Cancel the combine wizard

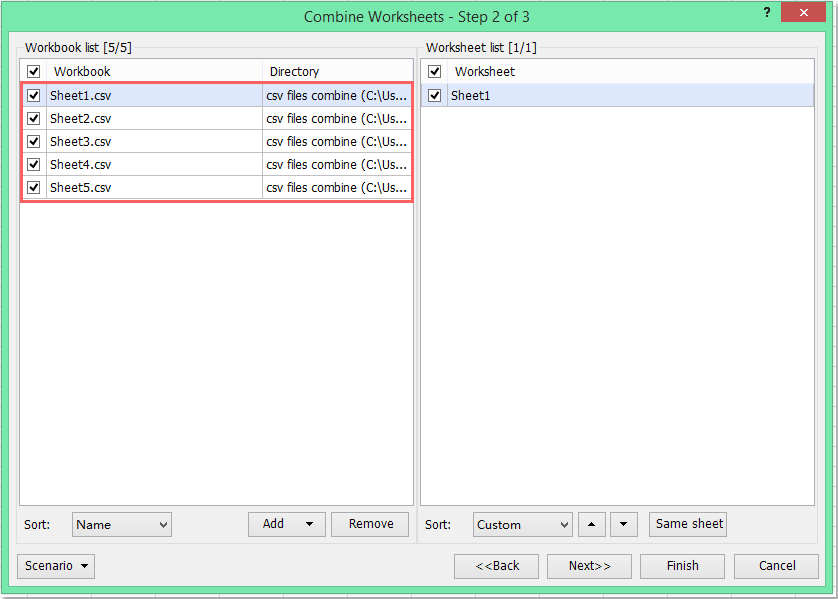tap(777, 566)
